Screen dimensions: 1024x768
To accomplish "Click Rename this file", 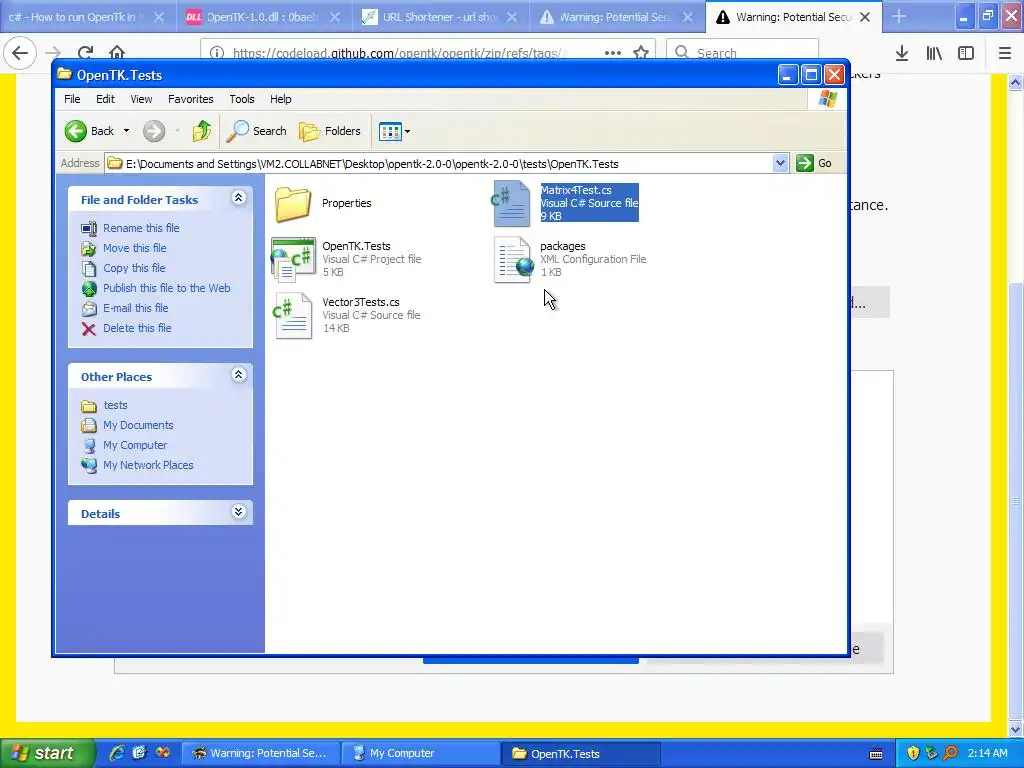I will pyautogui.click(x=141, y=228).
